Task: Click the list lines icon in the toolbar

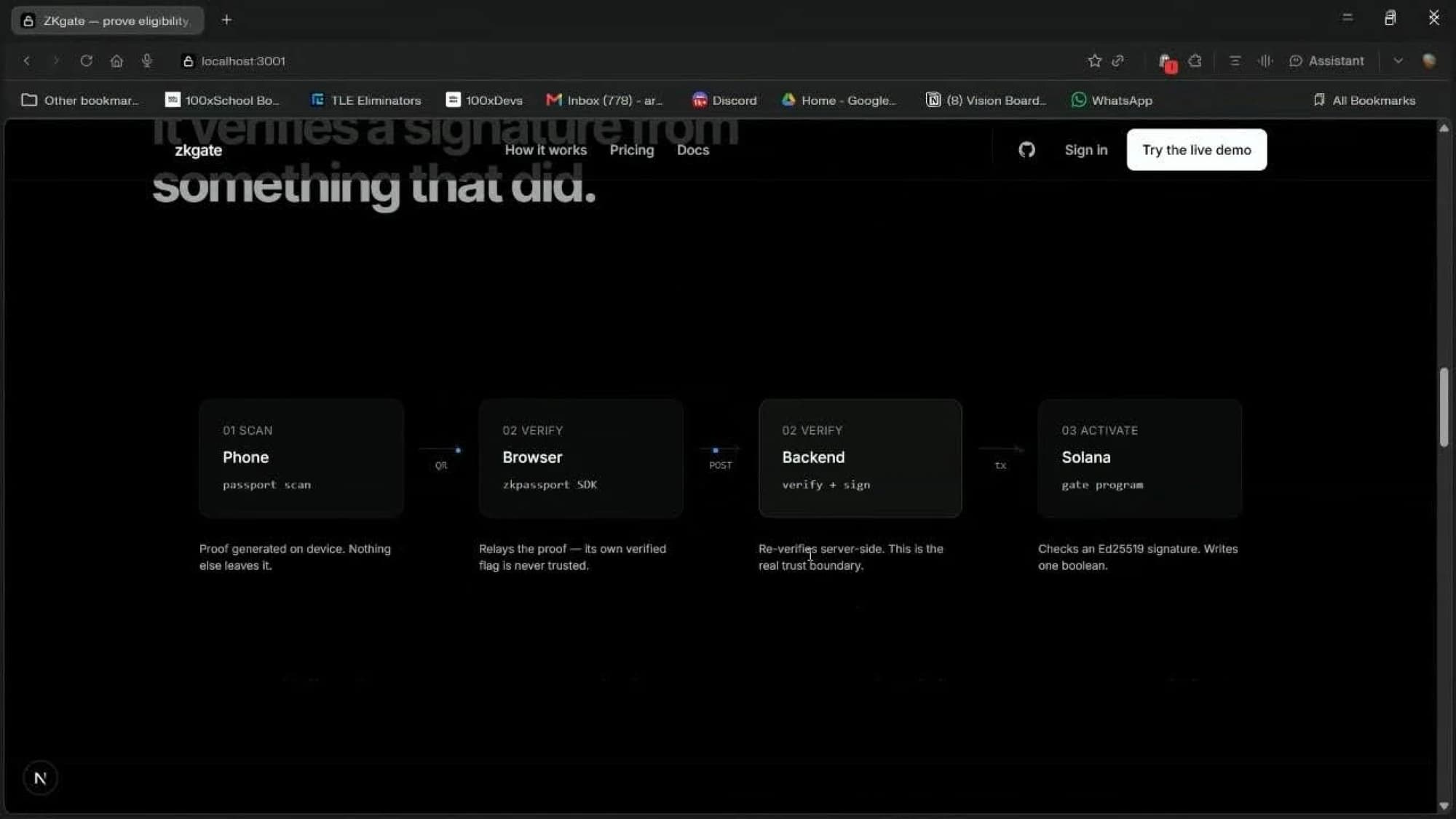Action: [x=1235, y=61]
